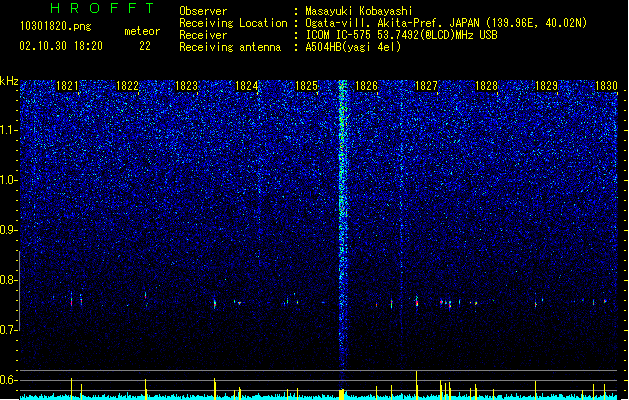Image resolution: width=629 pixels, height=400 pixels.
Task: Click the 1821 time marker
Action: click(67, 86)
